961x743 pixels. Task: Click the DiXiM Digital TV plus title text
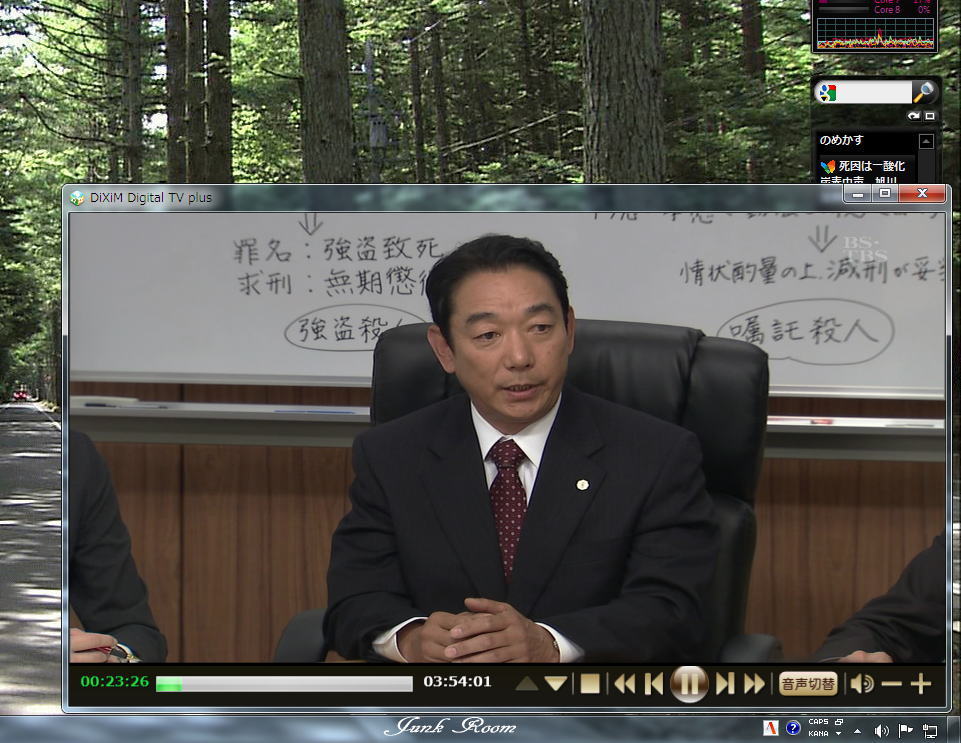coord(151,197)
